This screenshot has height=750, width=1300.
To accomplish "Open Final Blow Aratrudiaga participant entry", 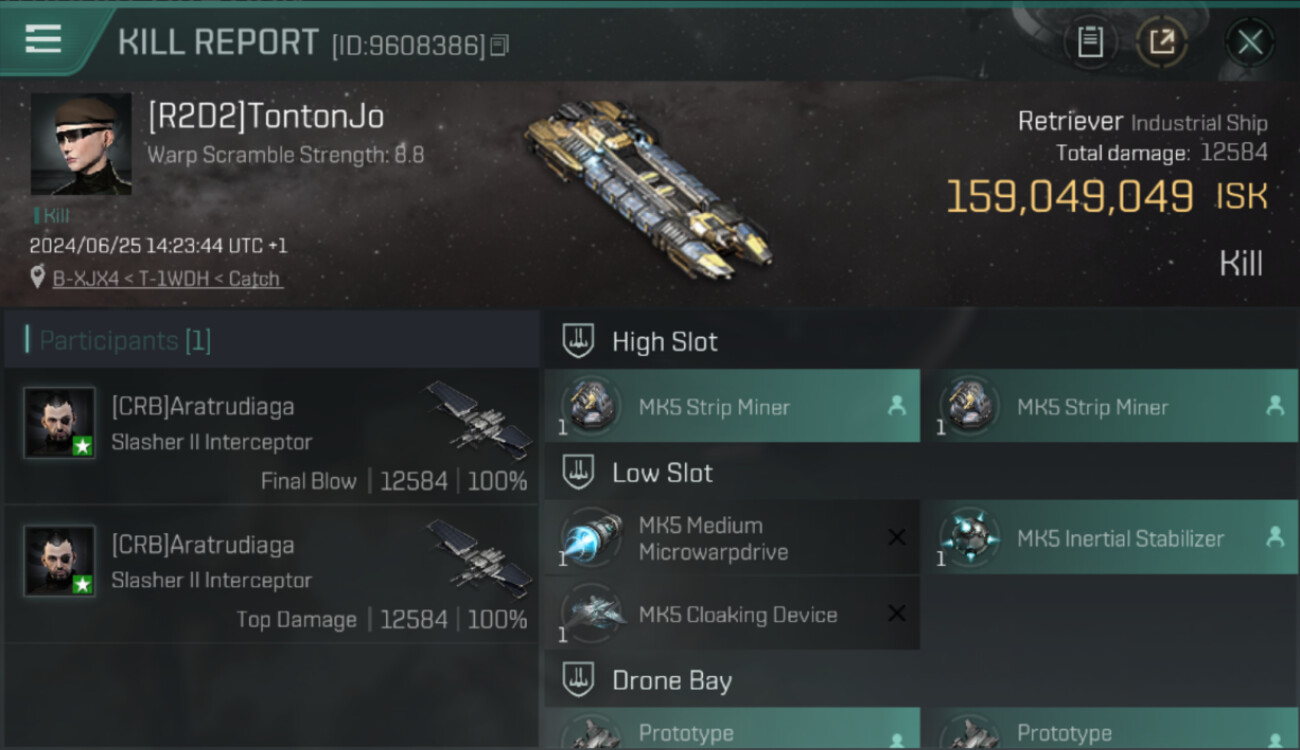I will pyautogui.click(x=272, y=437).
